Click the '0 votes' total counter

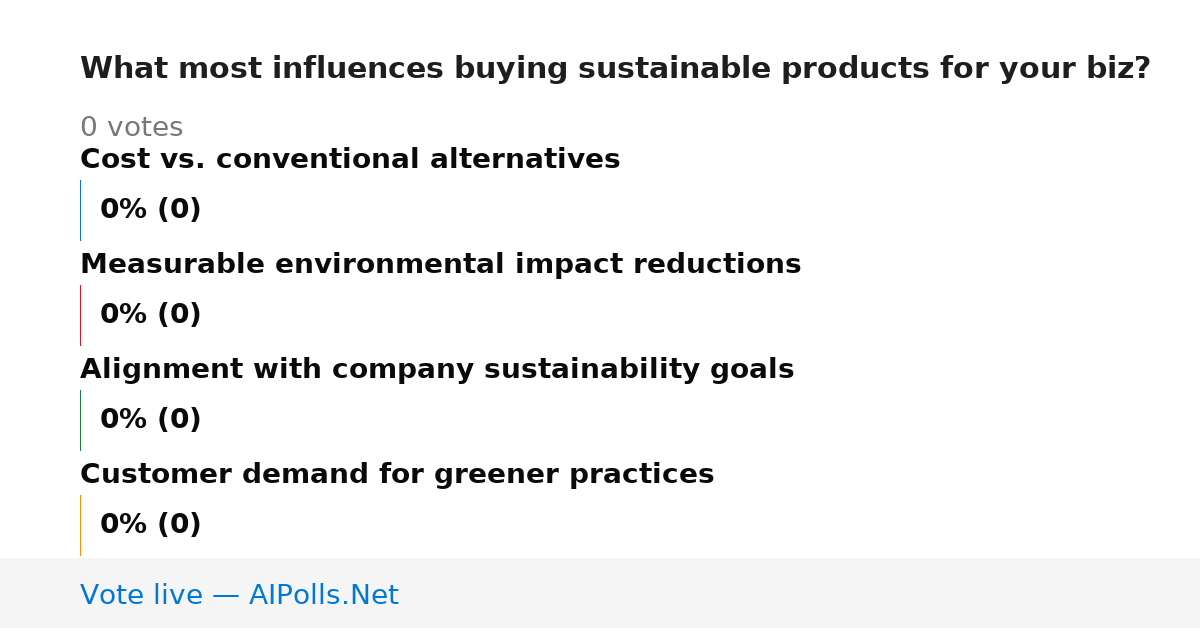point(131,128)
